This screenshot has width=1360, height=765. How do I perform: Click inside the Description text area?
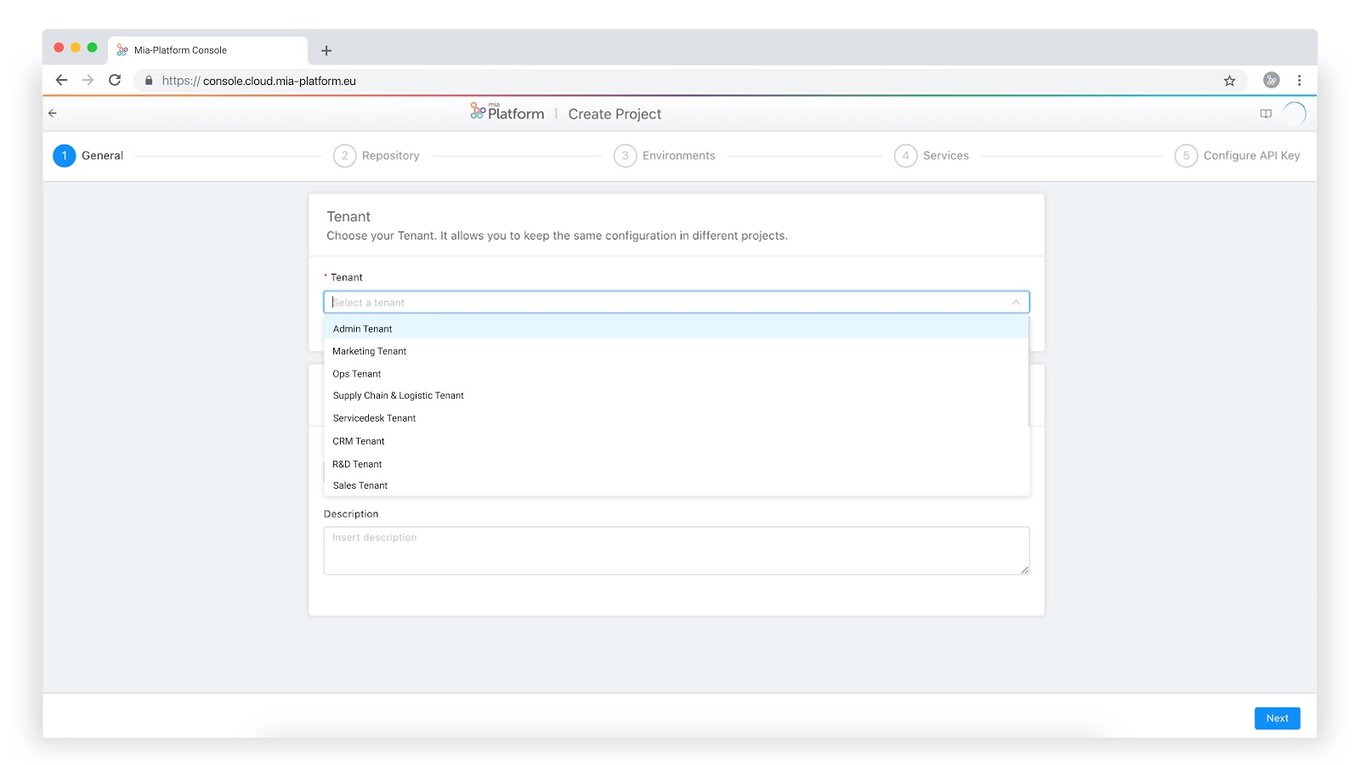click(x=676, y=550)
